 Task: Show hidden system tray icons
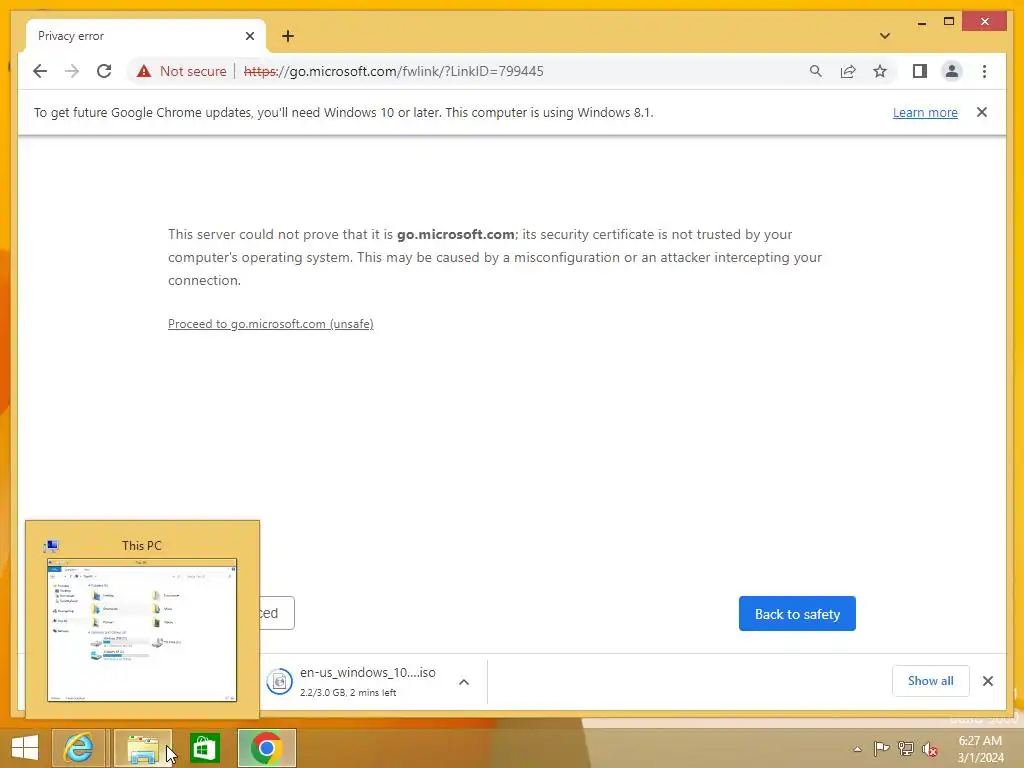pyautogui.click(x=857, y=749)
